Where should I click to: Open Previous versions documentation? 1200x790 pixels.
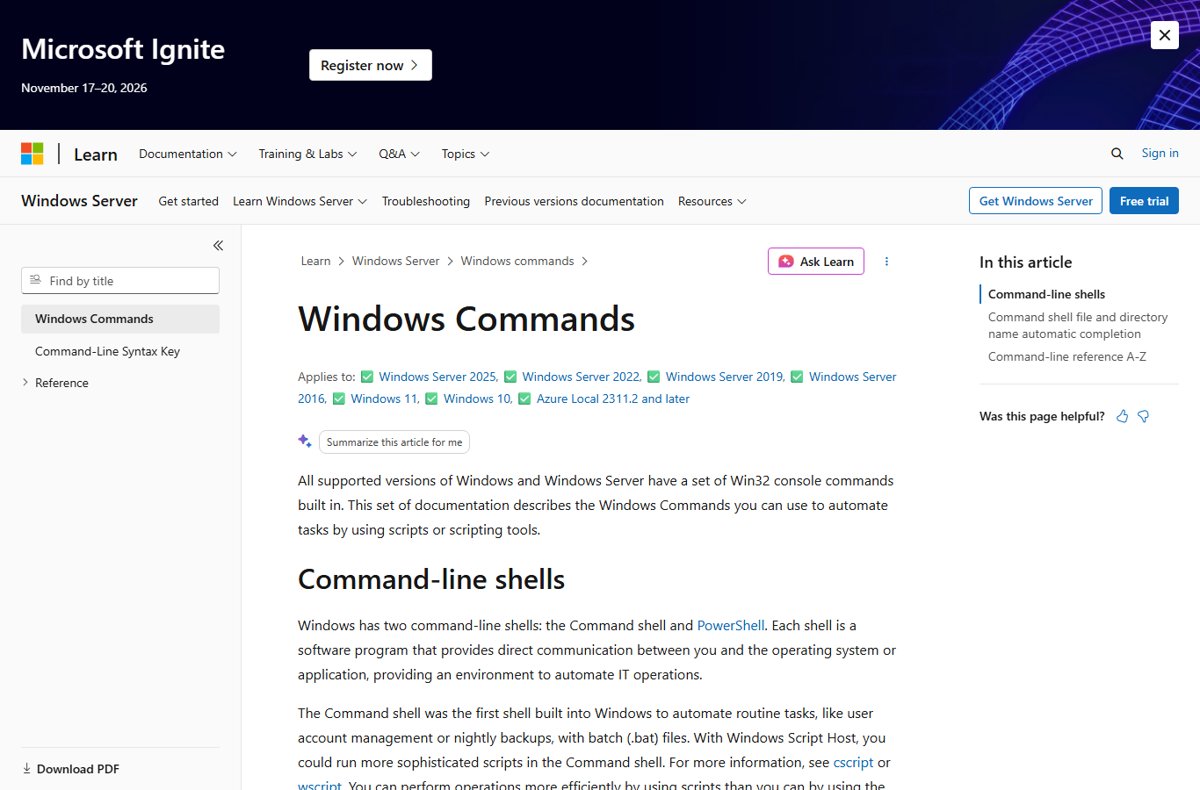(x=574, y=201)
